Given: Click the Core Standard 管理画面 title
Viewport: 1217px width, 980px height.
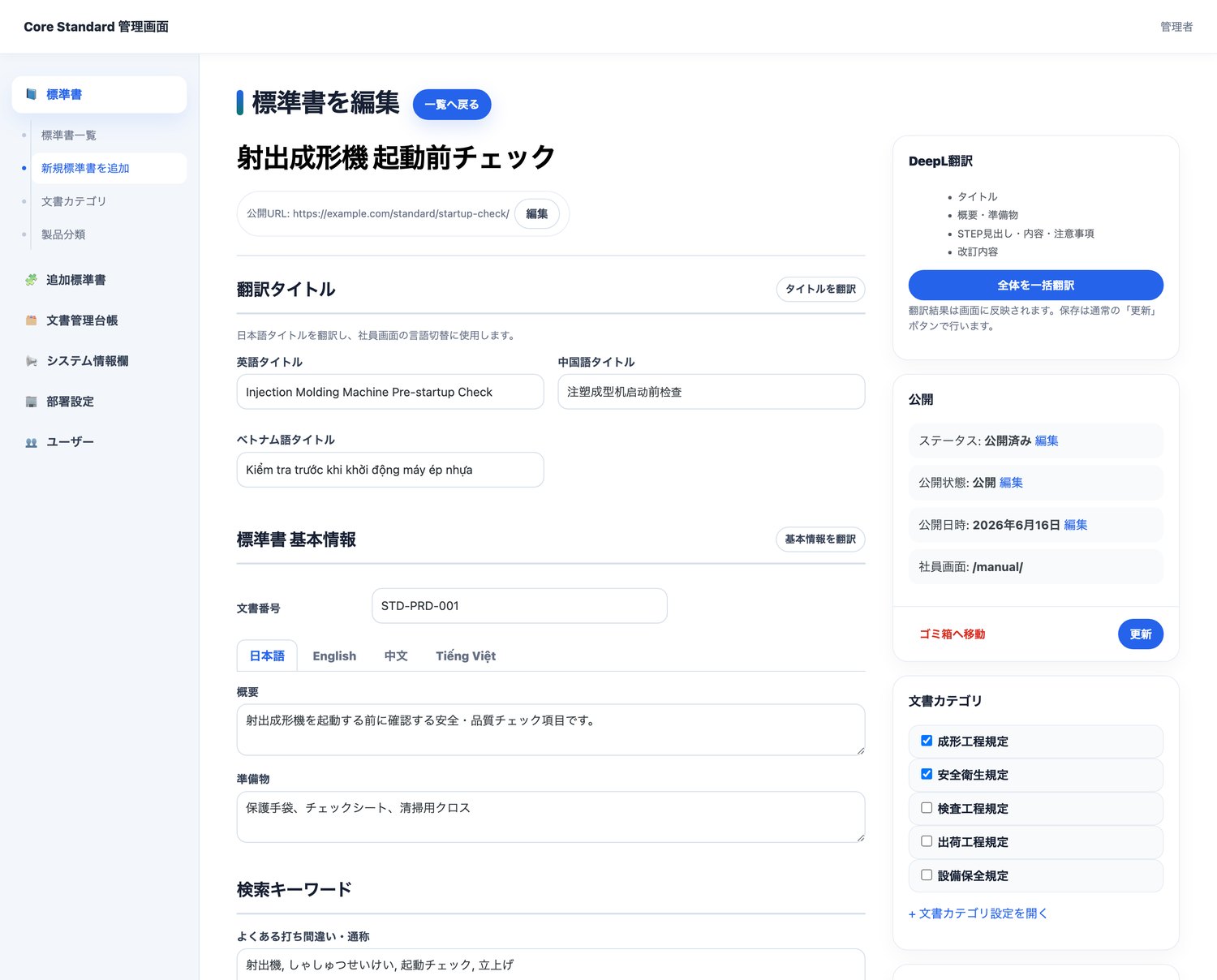Looking at the screenshot, I should [97, 27].
